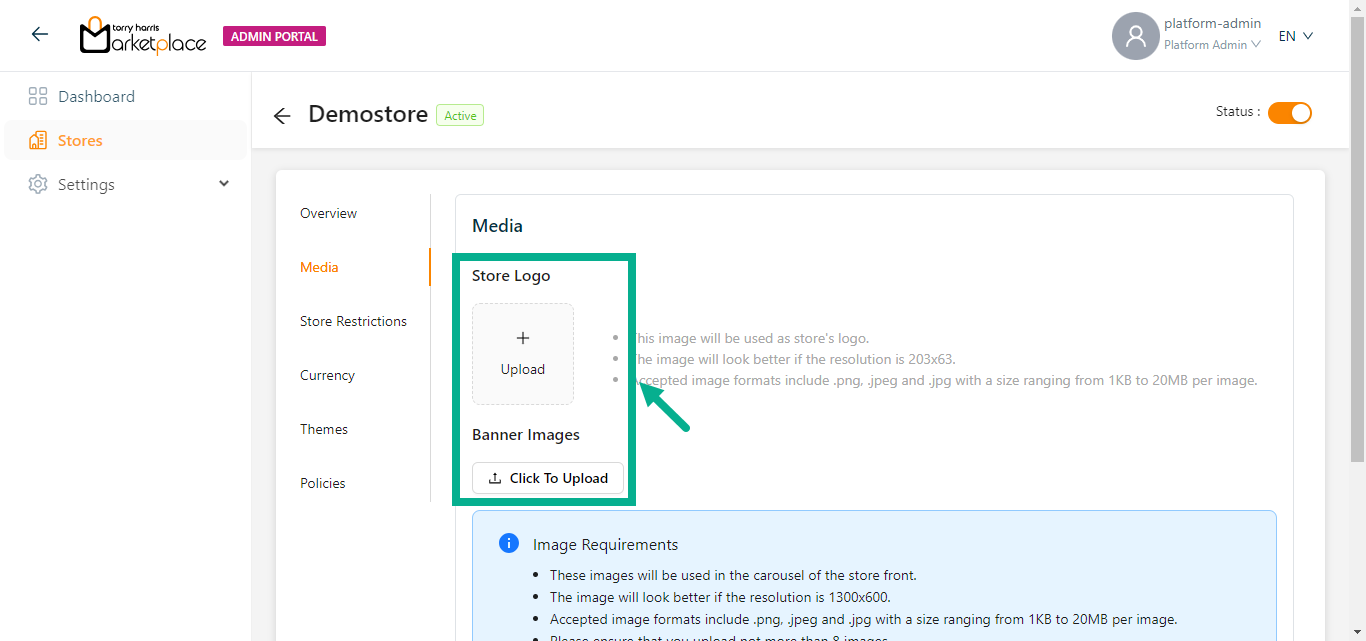
Task: Open the Store Restrictions tab
Action: (x=353, y=321)
